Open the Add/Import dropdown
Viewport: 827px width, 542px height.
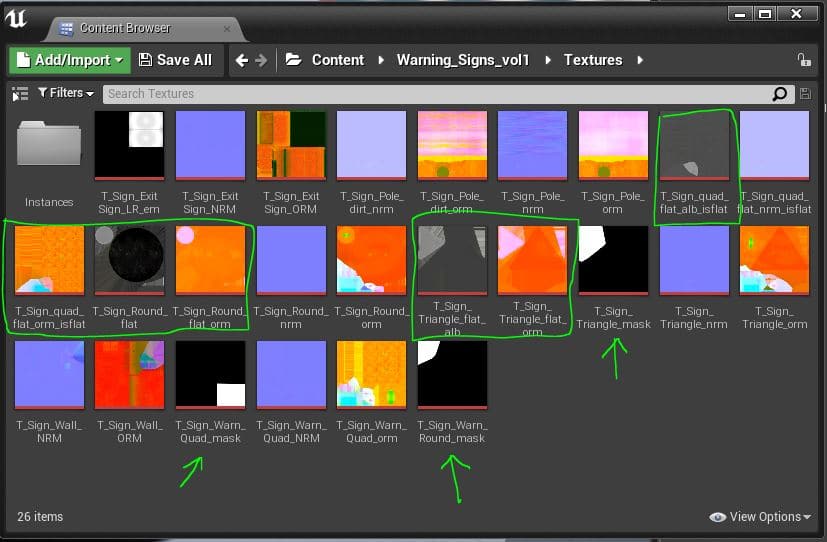point(69,60)
